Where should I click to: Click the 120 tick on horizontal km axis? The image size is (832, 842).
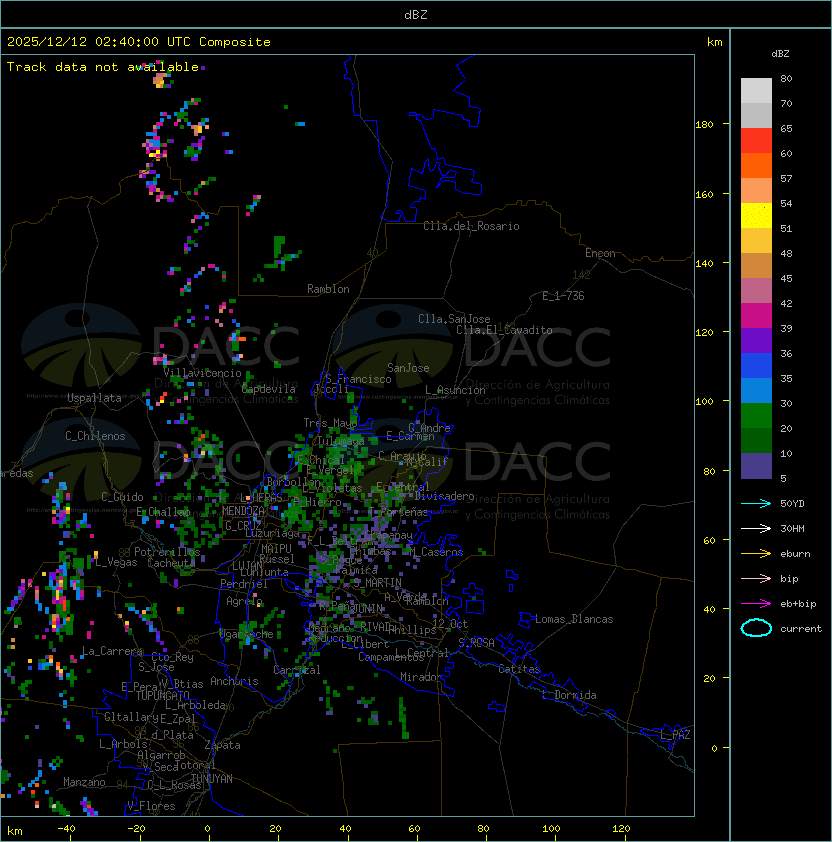click(x=621, y=828)
